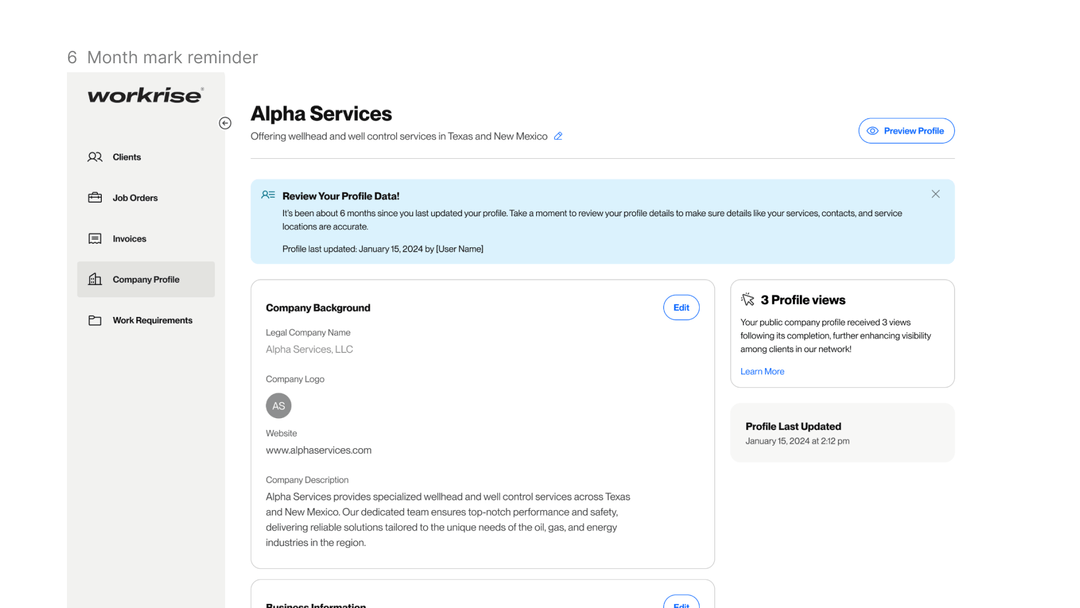The image size is (1080, 608).
Task: Collapse the sidebar with the arrow icon
Action: (x=225, y=123)
